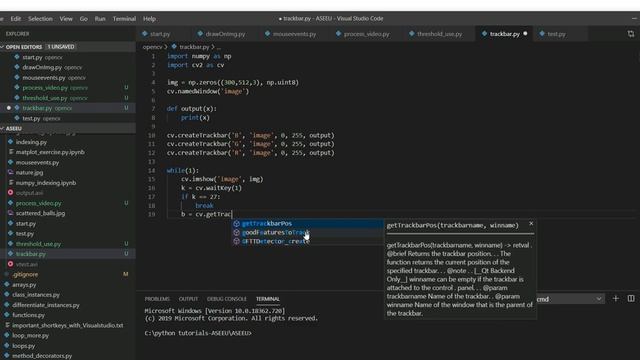Switch to the Problems panel tab
This screenshot has width=640, height=360.
pos(157,299)
